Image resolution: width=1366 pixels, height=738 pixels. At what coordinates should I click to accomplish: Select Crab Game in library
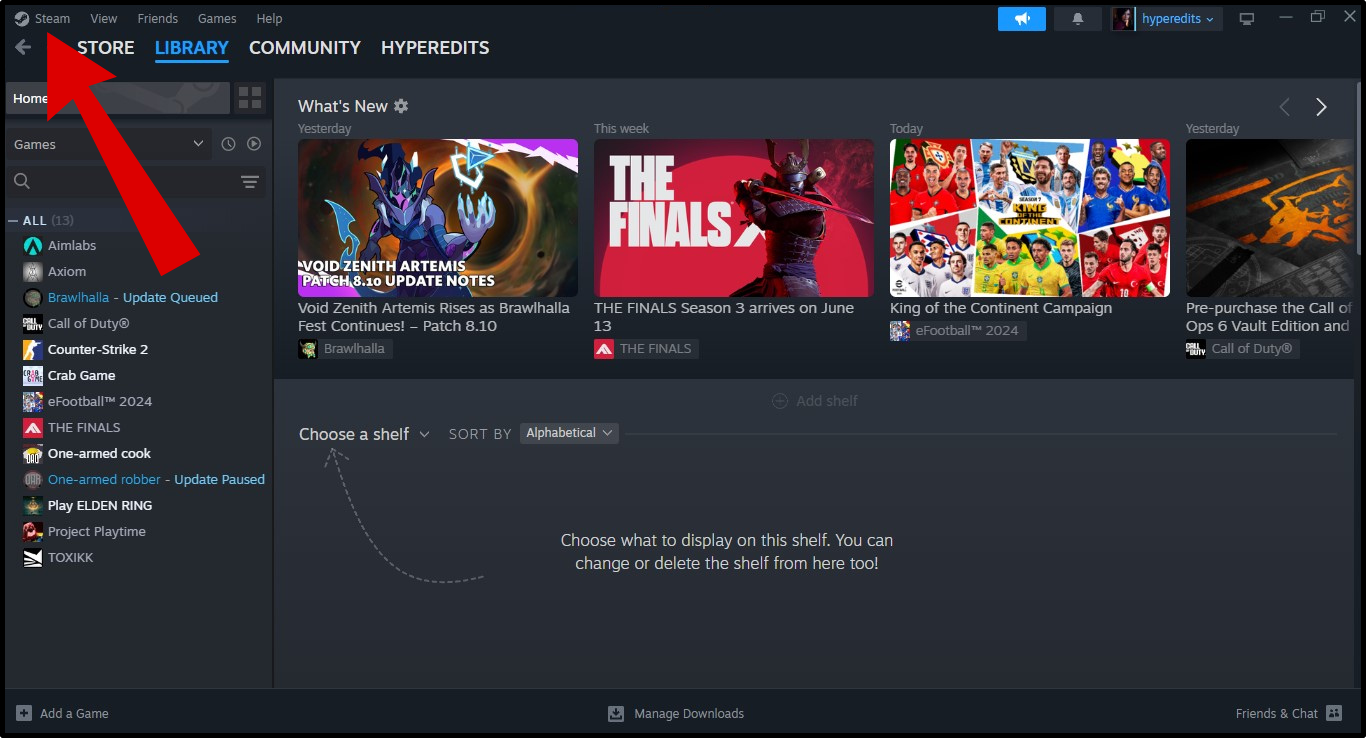pyautogui.click(x=81, y=375)
